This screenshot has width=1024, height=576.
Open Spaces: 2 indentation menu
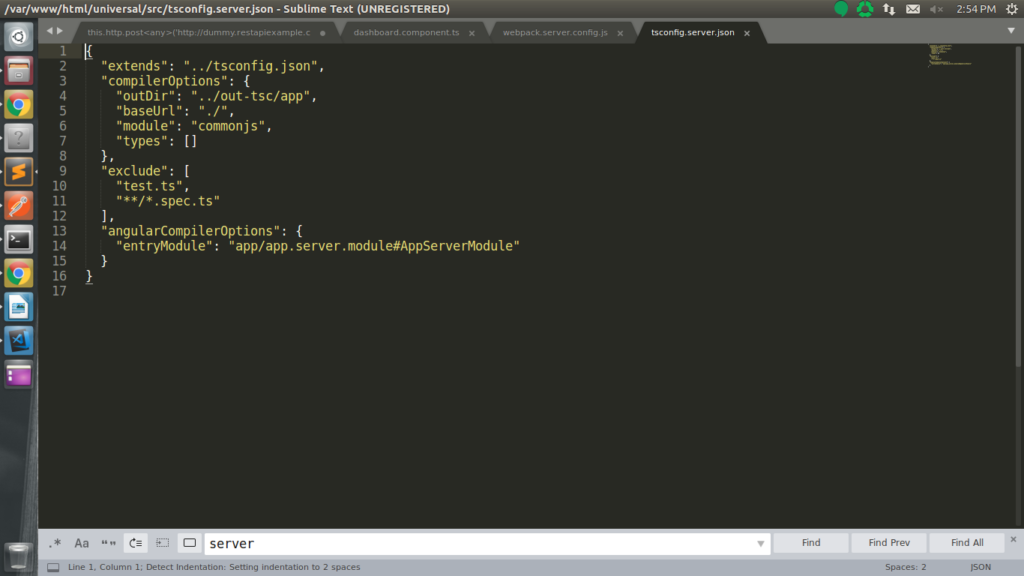905,567
